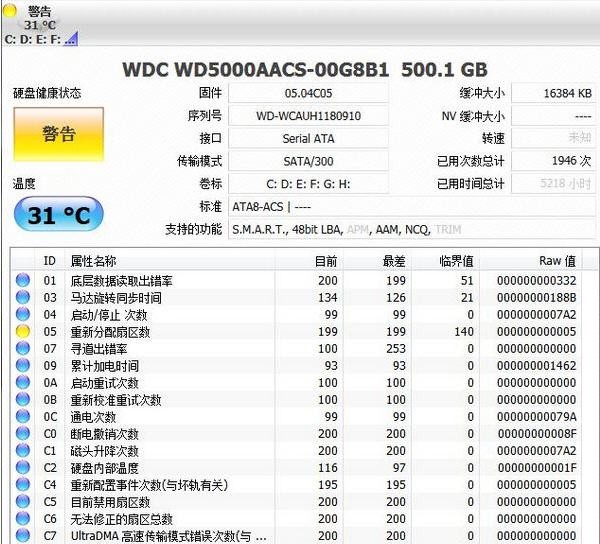600x544 pixels.
Task: Select the 硬盘内部温度 attribute row
Action: [x=297, y=468]
